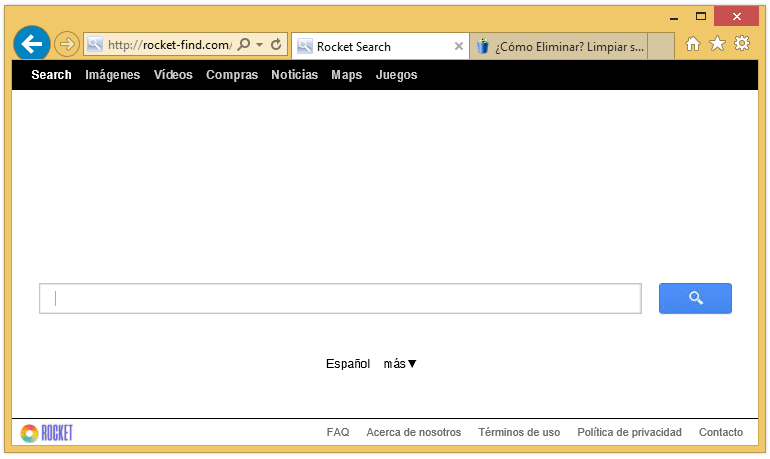The height and width of the screenshot is (459, 770).
Task: Select the Español language link
Action: (348, 364)
